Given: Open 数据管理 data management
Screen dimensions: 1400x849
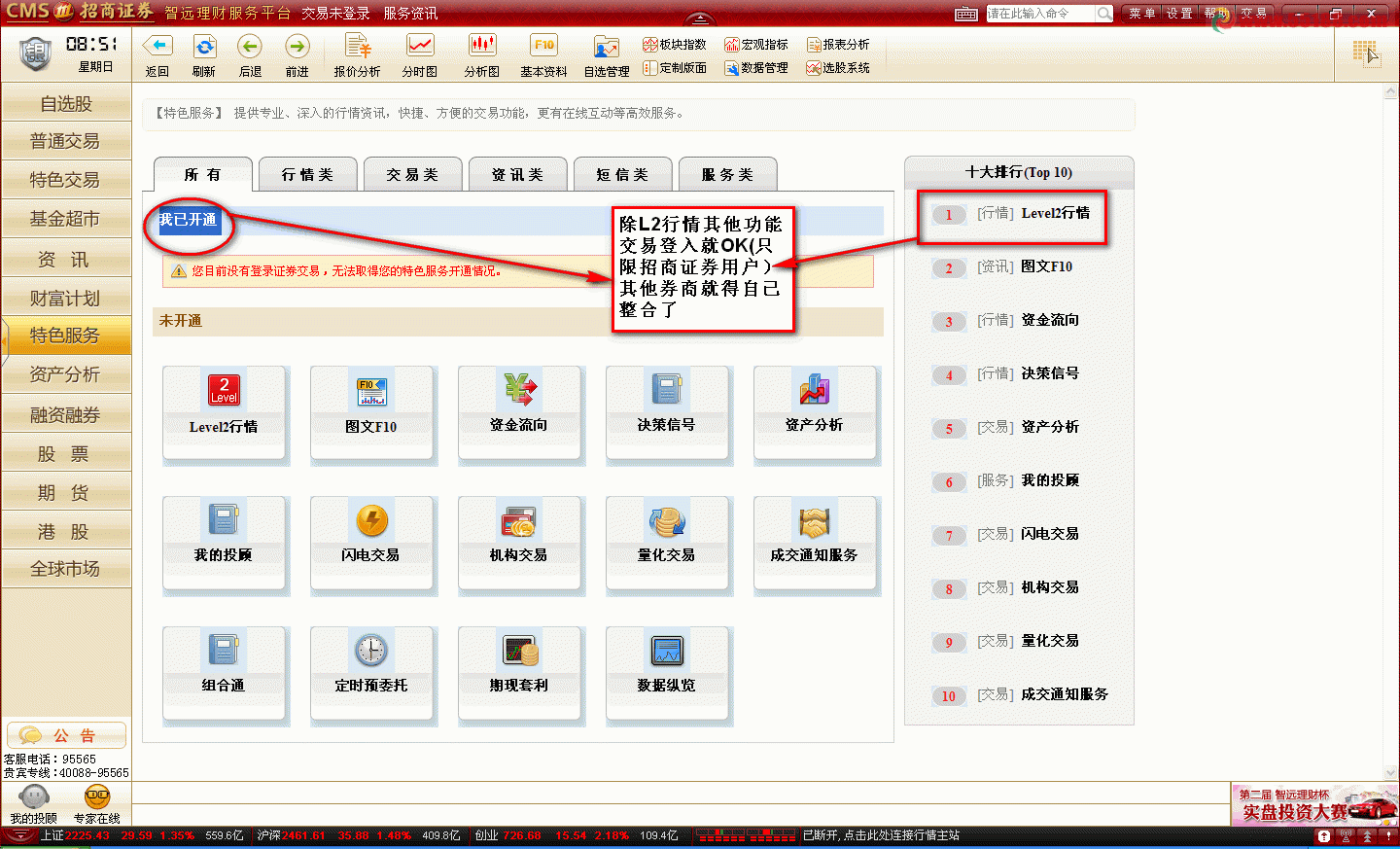Looking at the screenshot, I should coord(756,68).
